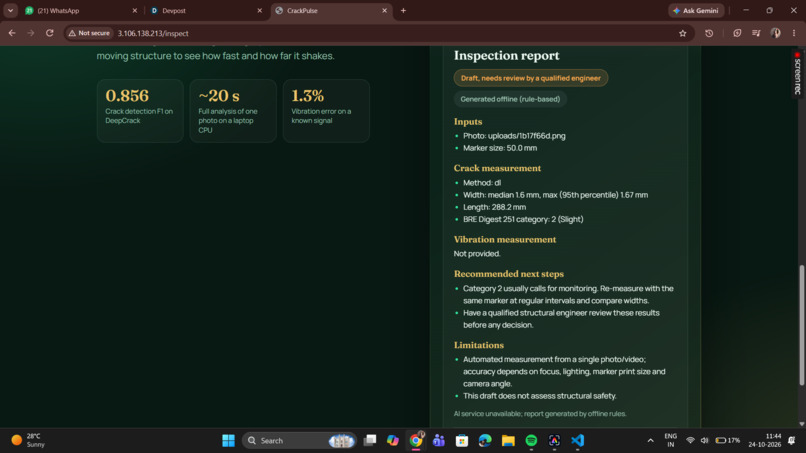
Task: Click 'Length: 288.2 mm' line
Action: (494, 207)
